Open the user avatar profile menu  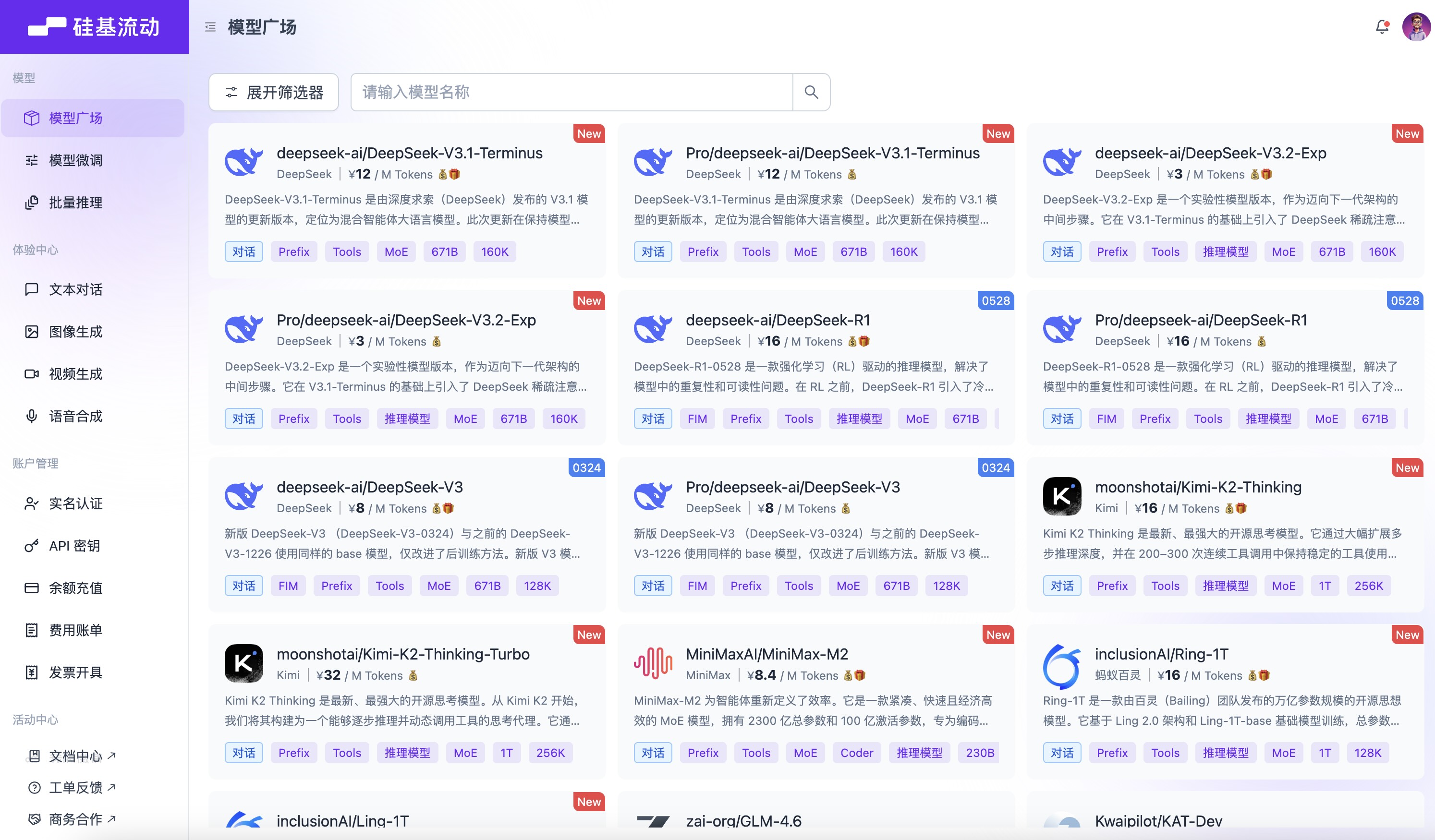coord(1416,27)
